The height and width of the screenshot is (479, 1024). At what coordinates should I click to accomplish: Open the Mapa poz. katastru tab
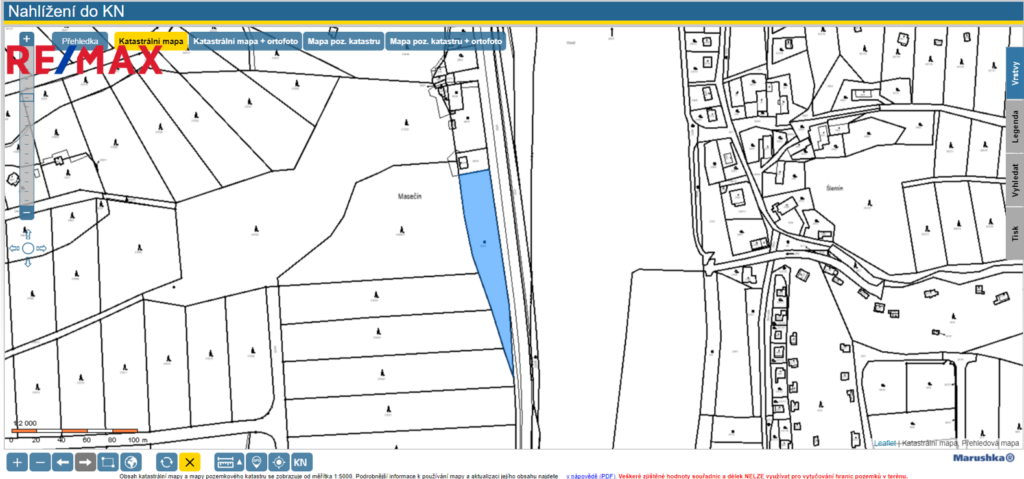pyautogui.click(x=344, y=41)
